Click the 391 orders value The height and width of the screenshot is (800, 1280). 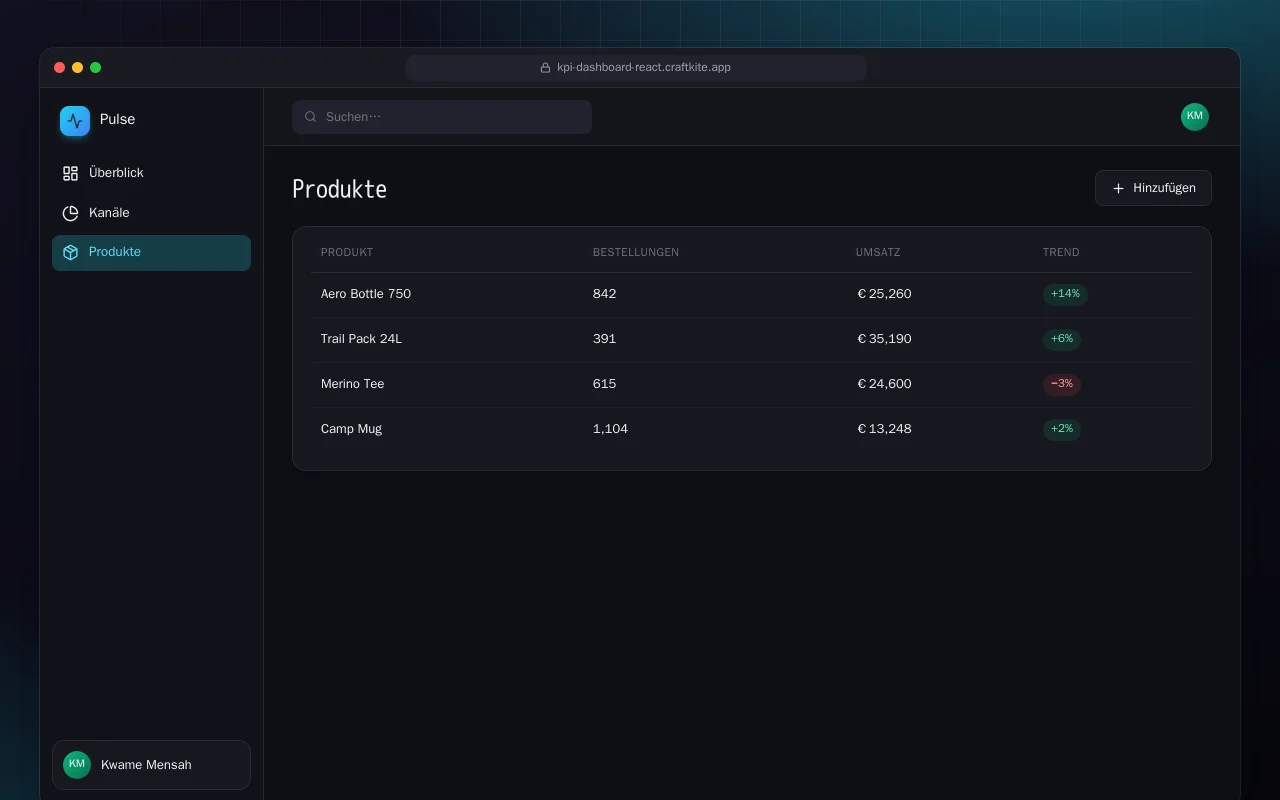click(x=604, y=339)
